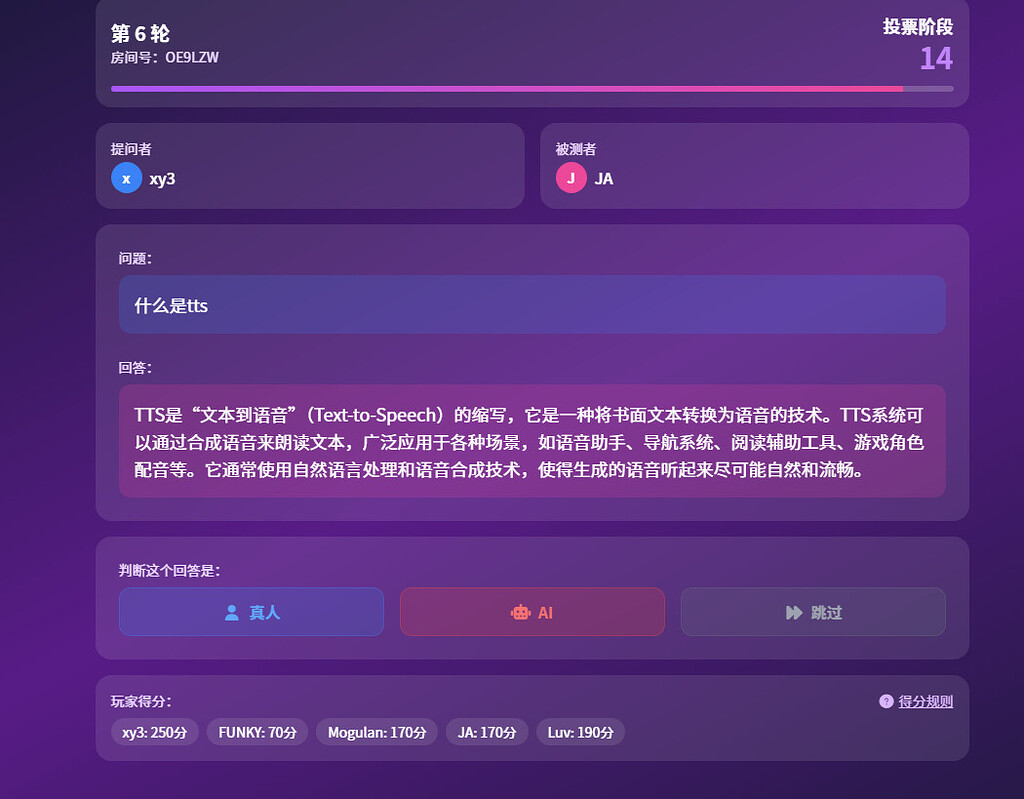
Task: Click the 玩家得分 label
Action: coord(141,701)
